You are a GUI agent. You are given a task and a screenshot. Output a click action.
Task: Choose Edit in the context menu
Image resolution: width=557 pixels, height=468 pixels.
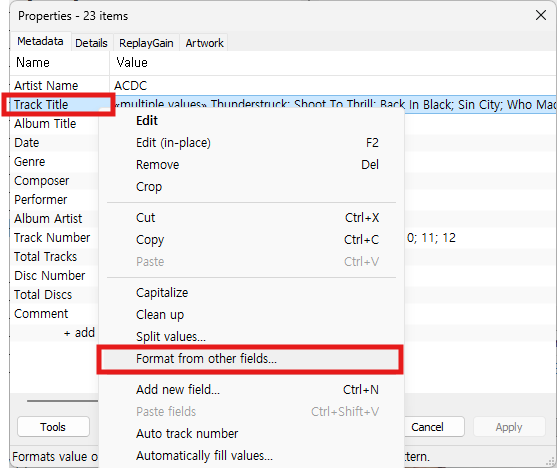[252, 121]
